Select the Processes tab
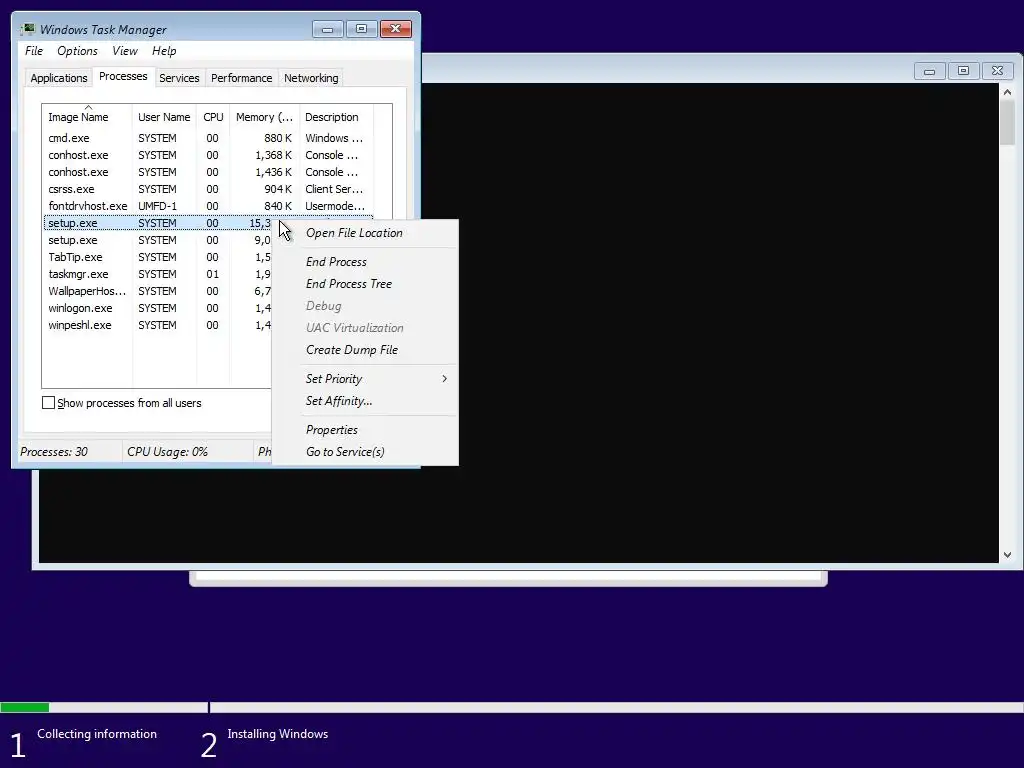The height and width of the screenshot is (768, 1024). (x=123, y=76)
